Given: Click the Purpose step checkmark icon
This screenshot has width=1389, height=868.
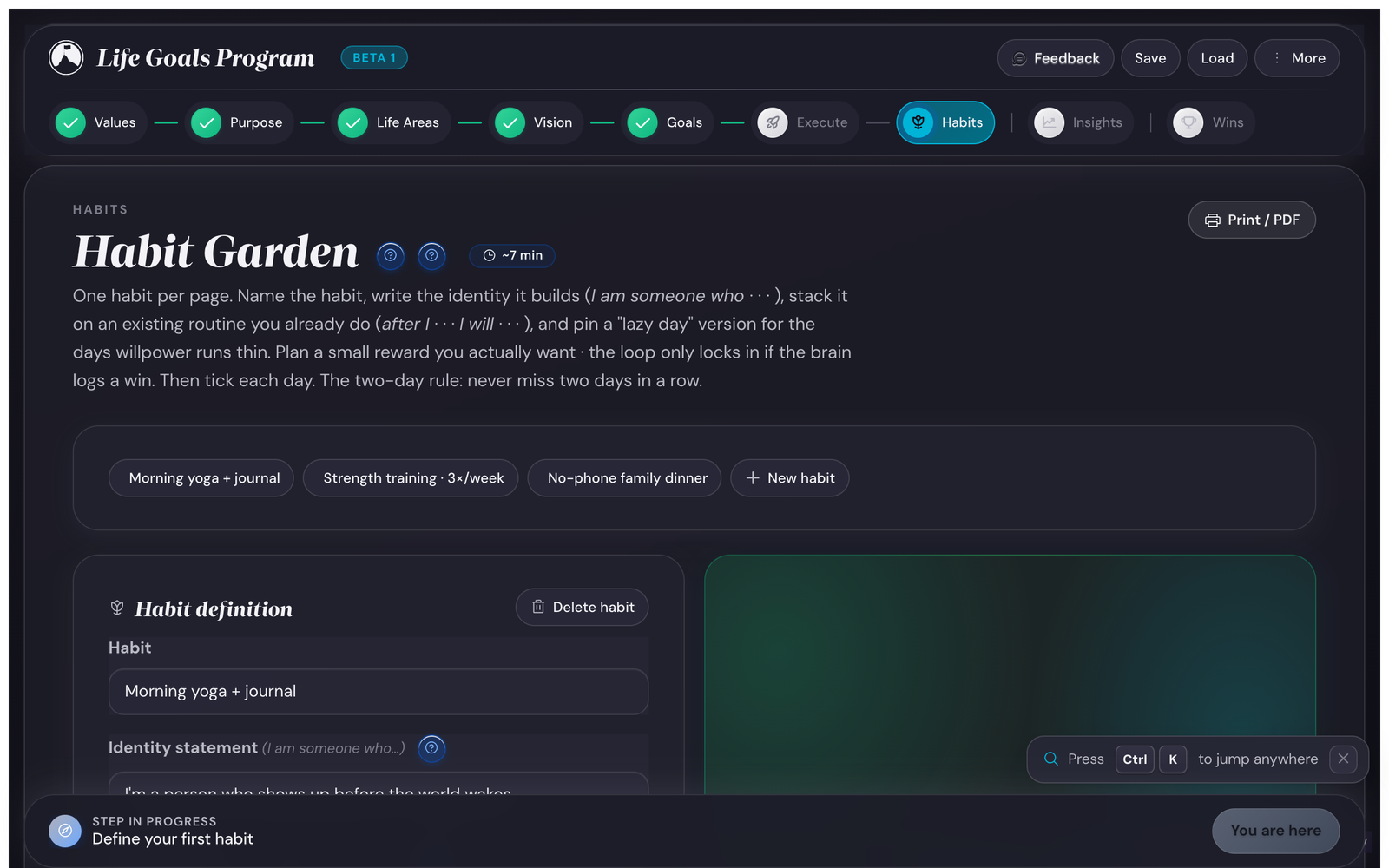Looking at the screenshot, I should coord(206,122).
